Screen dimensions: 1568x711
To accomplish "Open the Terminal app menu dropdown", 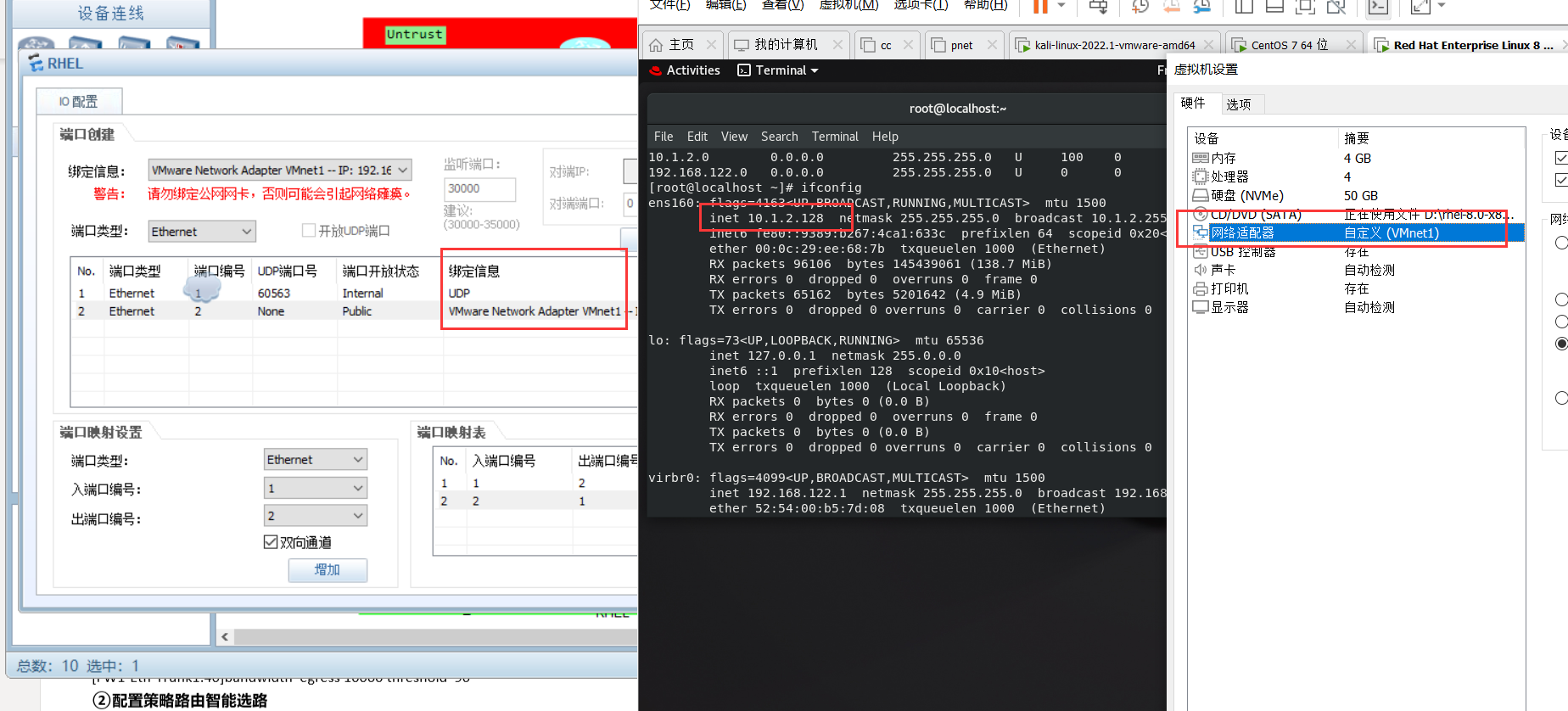I will pyautogui.click(x=778, y=70).
